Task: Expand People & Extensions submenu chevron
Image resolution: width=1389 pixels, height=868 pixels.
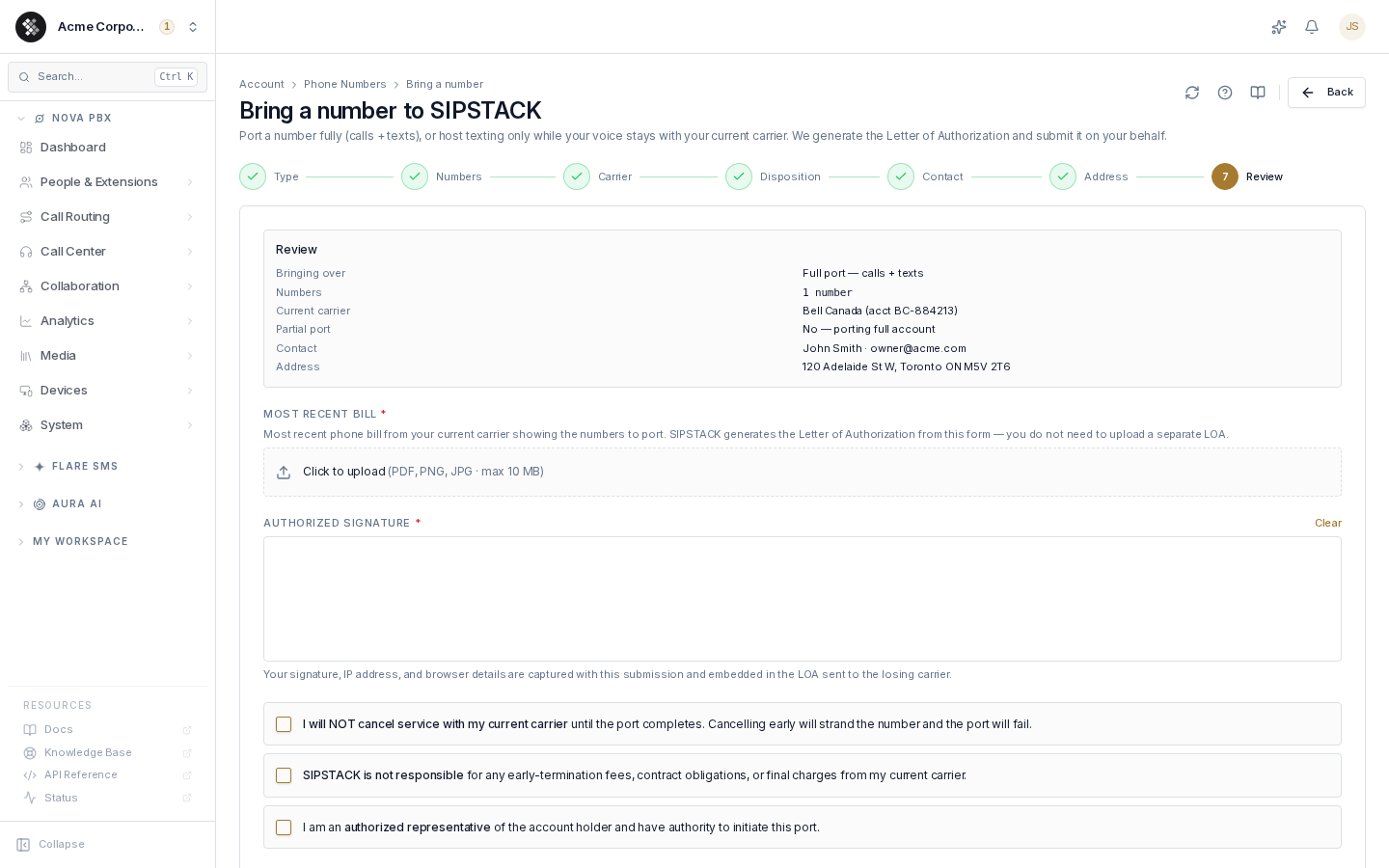Action: pos(190,182)
